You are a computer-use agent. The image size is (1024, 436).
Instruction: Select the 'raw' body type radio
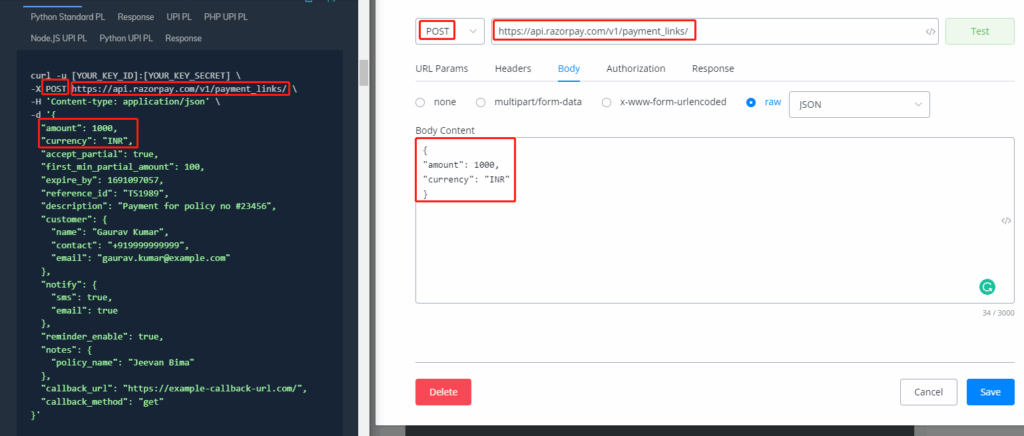pyautogui.click(x=751, y=102)
